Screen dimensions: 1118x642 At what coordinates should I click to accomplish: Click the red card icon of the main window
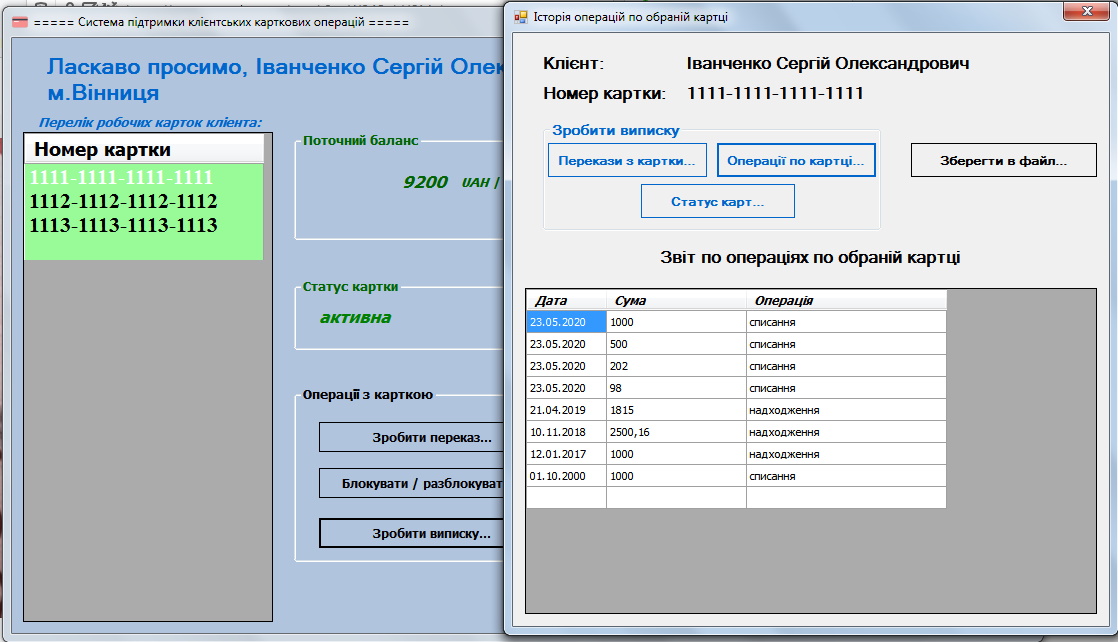pyautogui.click(x=20, y=22)
